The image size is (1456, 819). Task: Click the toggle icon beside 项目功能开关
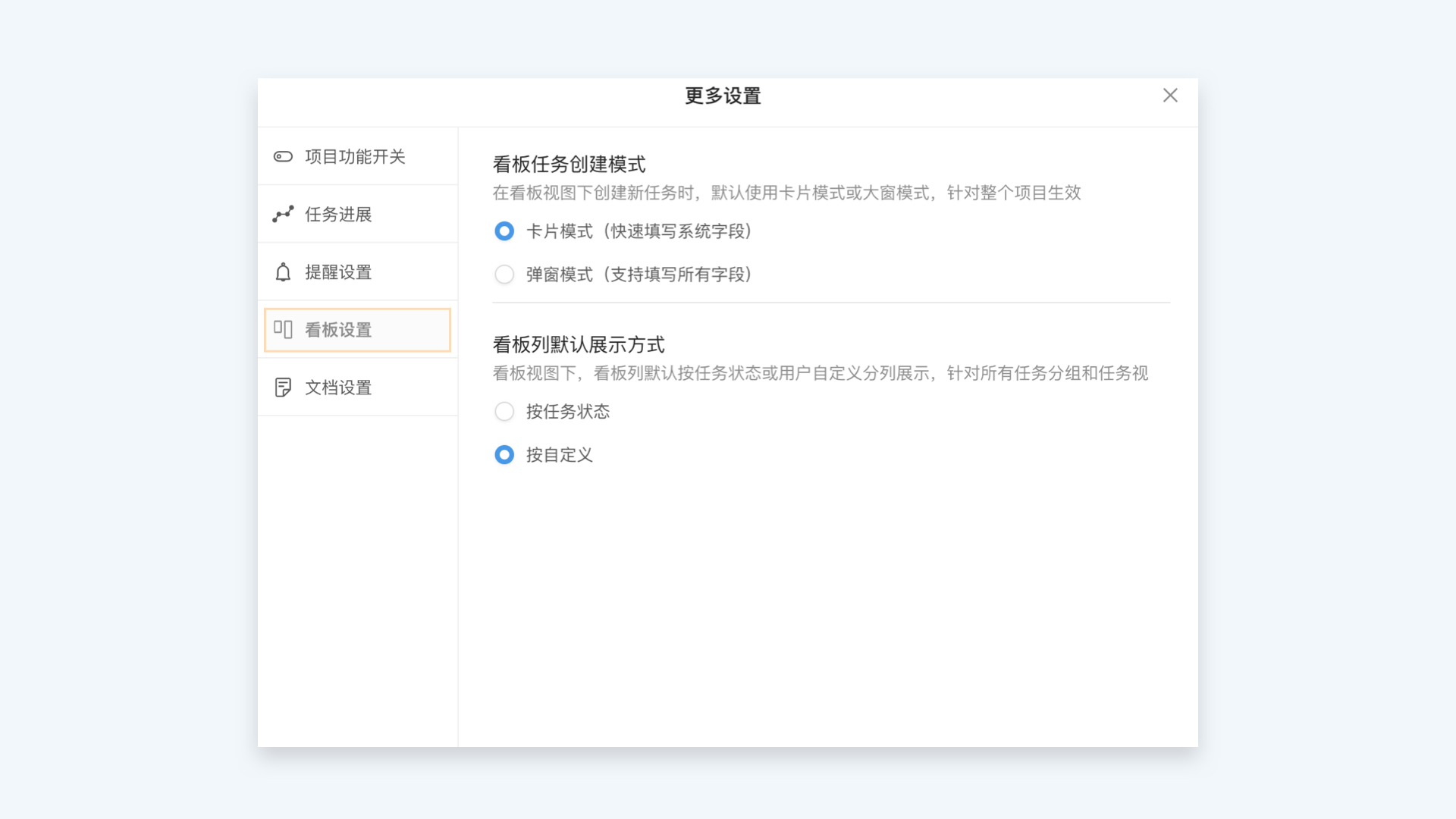pyautogui.click(x=283, y=157)
